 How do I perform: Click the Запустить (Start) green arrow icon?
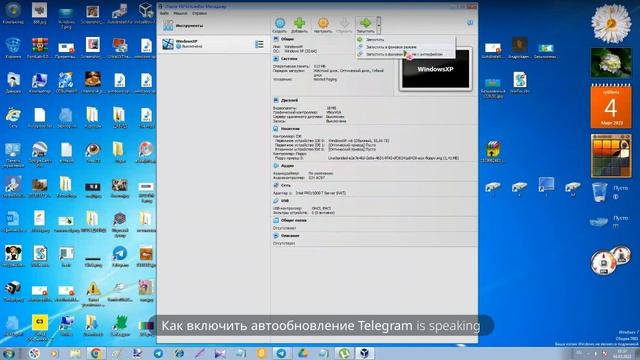(x=365, y=24)
